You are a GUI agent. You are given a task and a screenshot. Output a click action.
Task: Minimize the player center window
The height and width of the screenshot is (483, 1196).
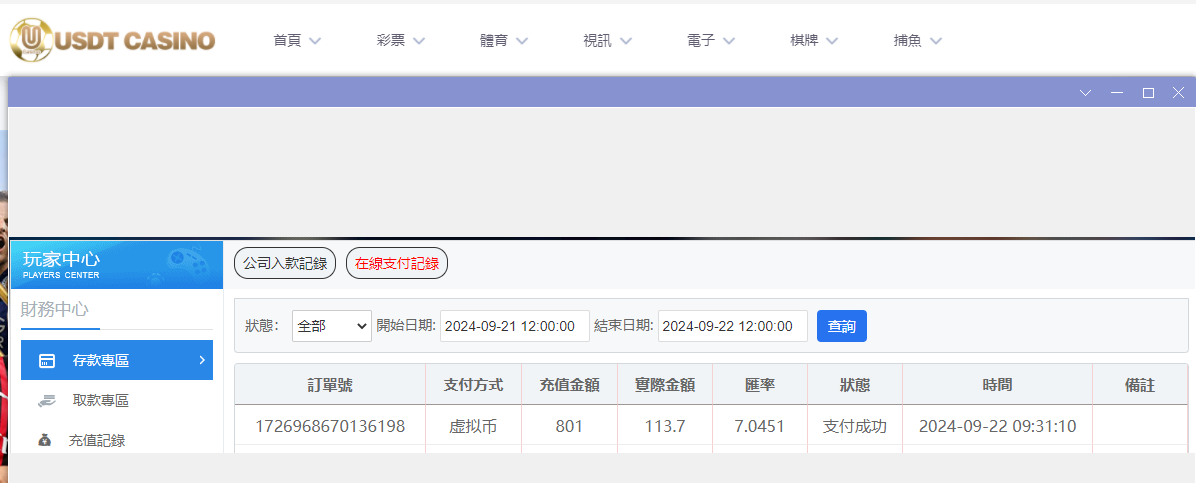click(x=1117, y=93)
